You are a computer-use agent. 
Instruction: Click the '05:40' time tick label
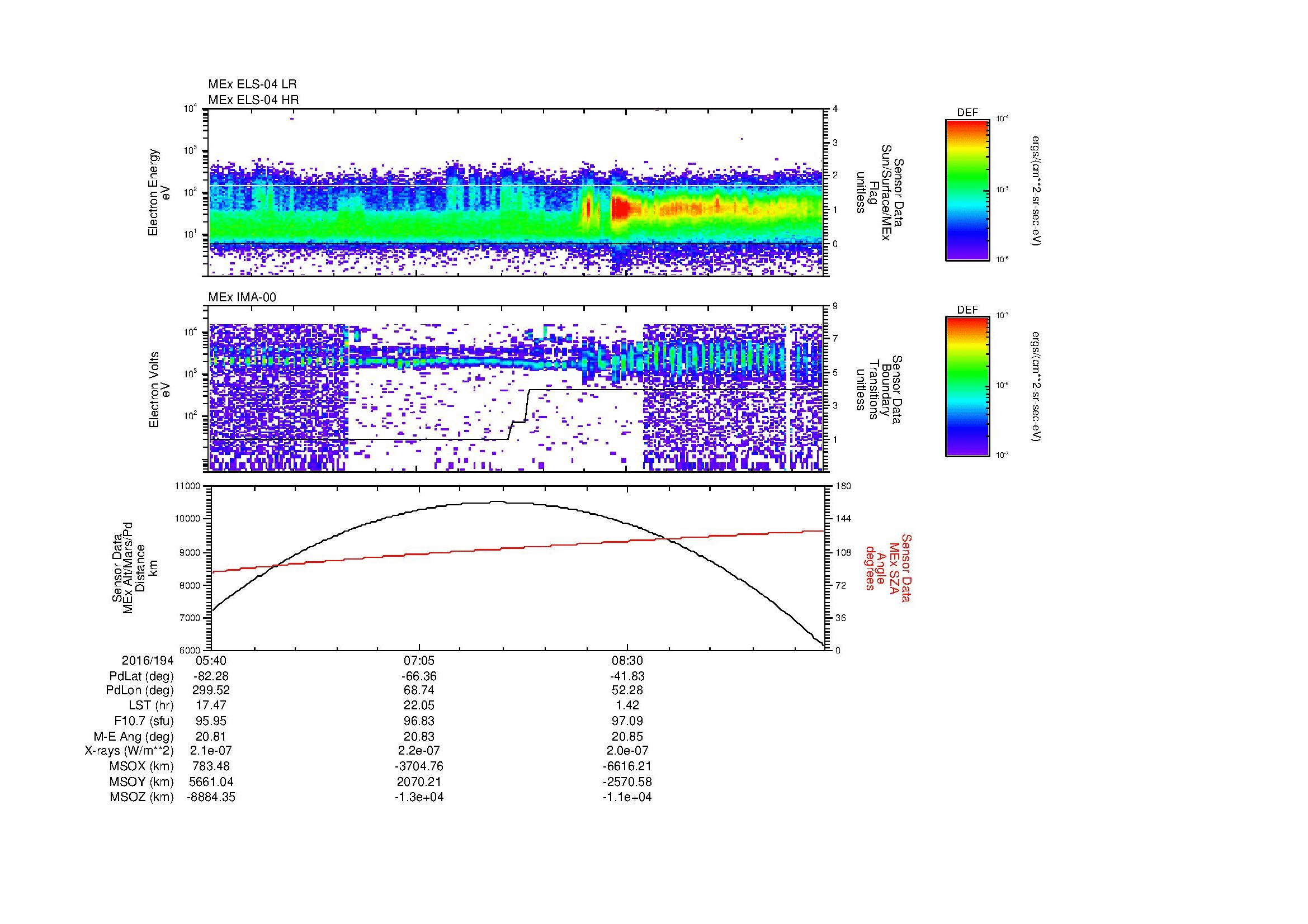pos(211,660)
